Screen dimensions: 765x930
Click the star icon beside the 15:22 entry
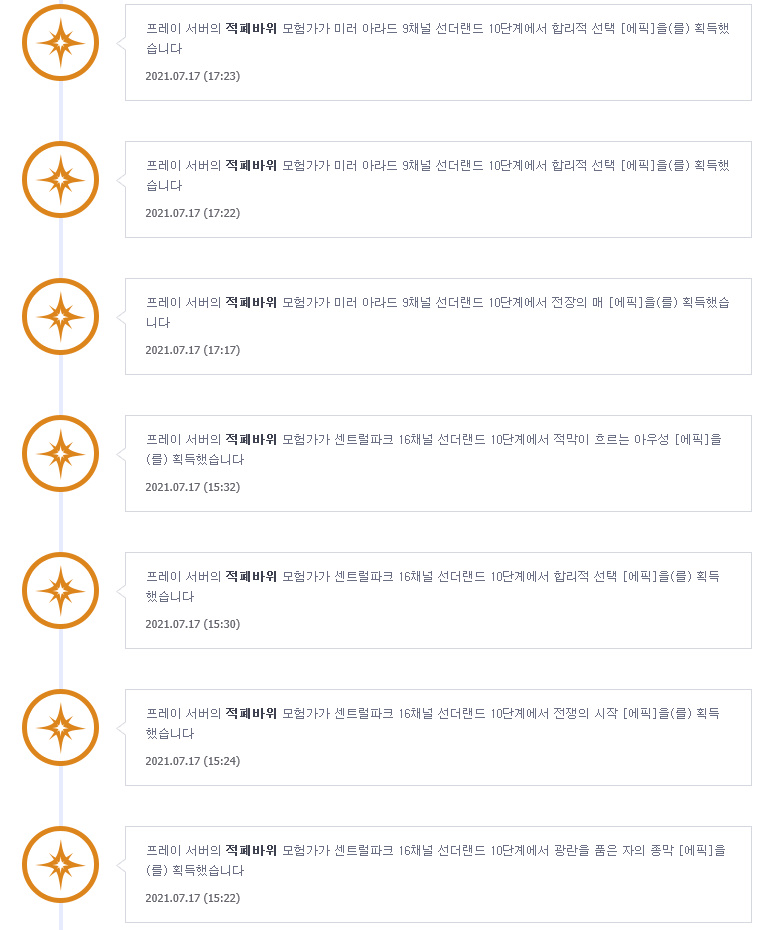(60, 865)
